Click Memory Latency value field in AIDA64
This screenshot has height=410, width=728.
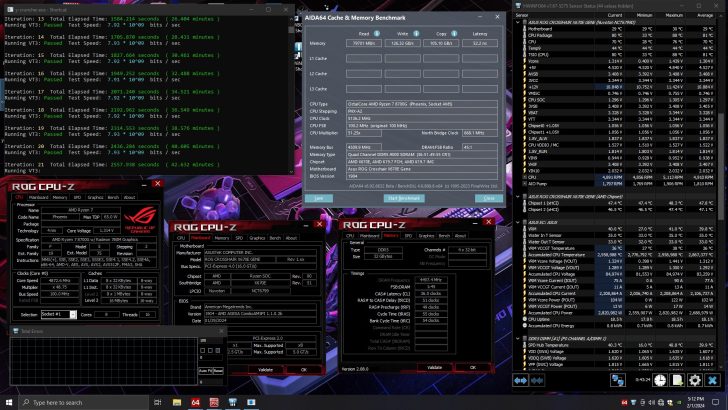pyautogui.click(x=480, y=43)
